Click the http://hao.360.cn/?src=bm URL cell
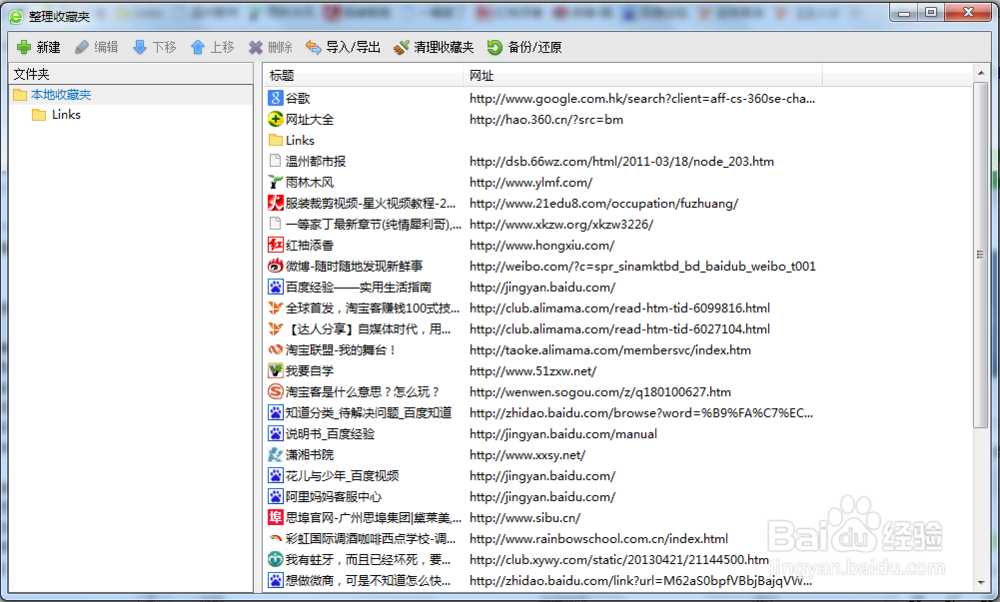 (x=547, y=119)
